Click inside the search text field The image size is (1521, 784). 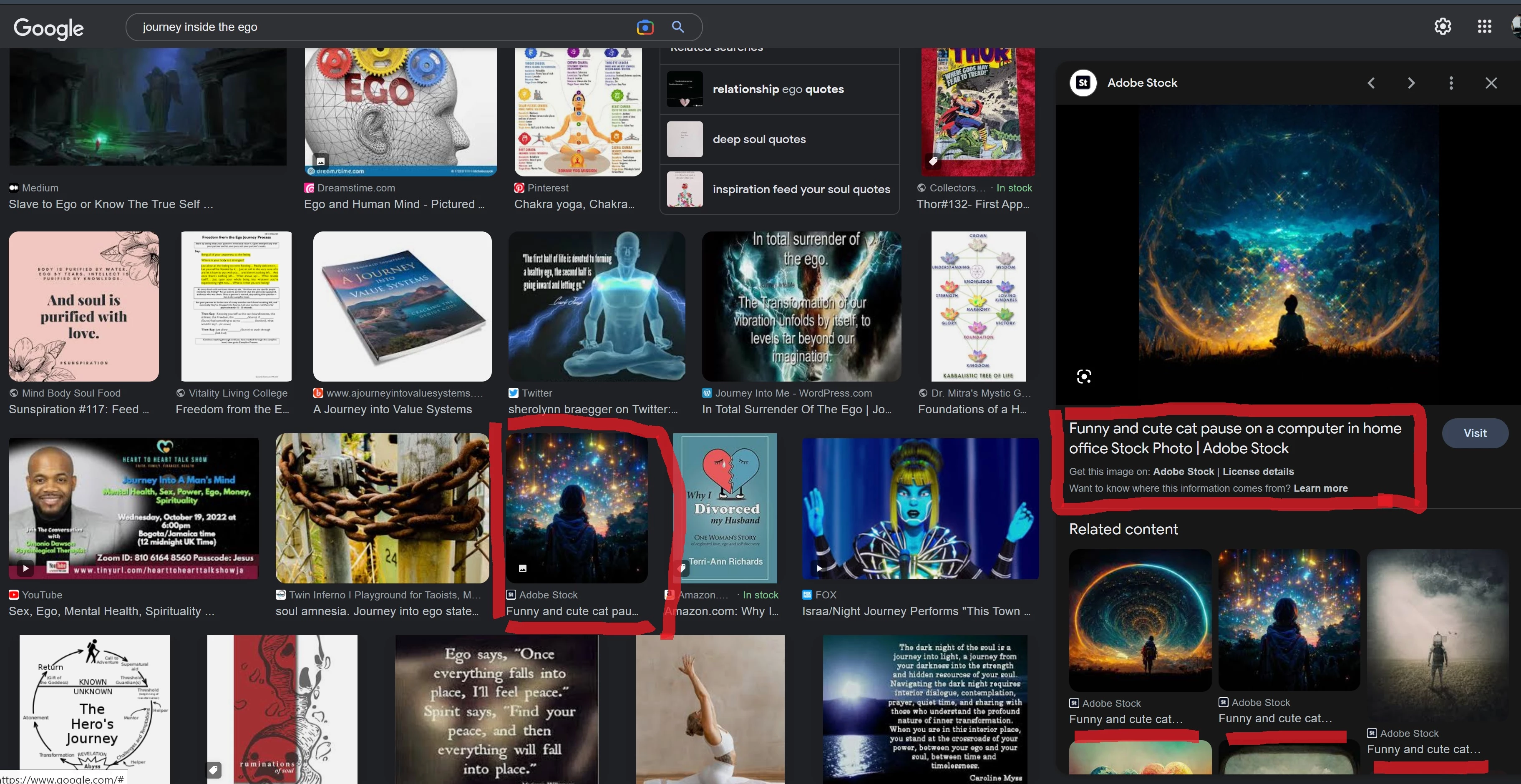coord(378,27)
